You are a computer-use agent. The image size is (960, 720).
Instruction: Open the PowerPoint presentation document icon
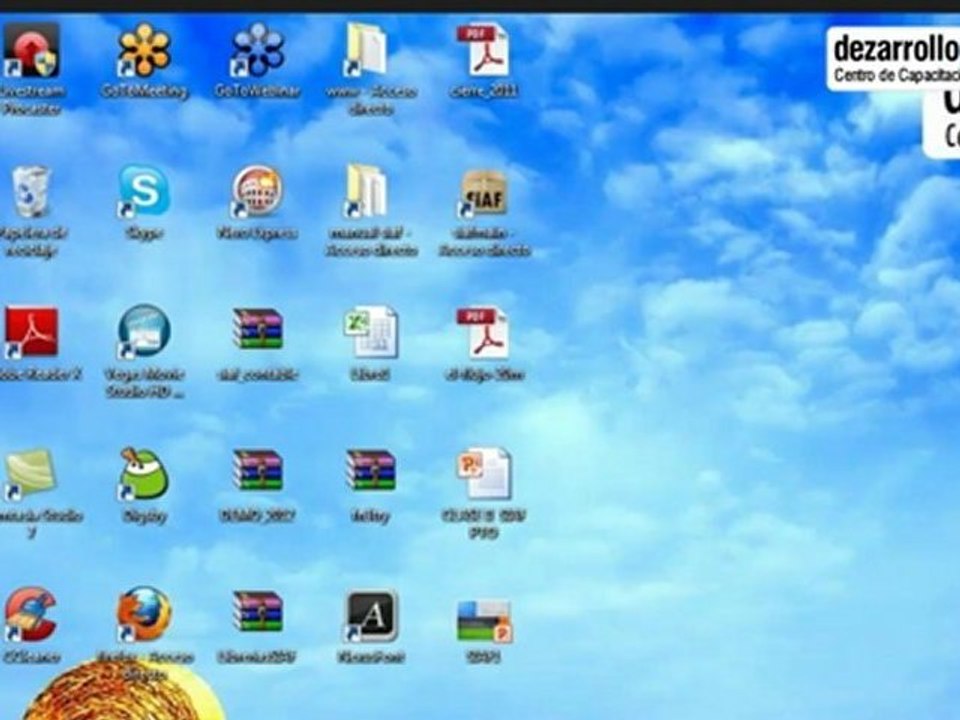485,474
